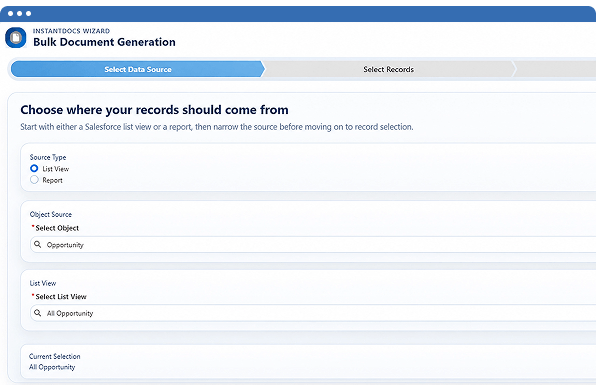Viewport: 596px width, 385px height.
Task: Click heading 'Choose where your records should come from'
Action: tap(154, 109)
